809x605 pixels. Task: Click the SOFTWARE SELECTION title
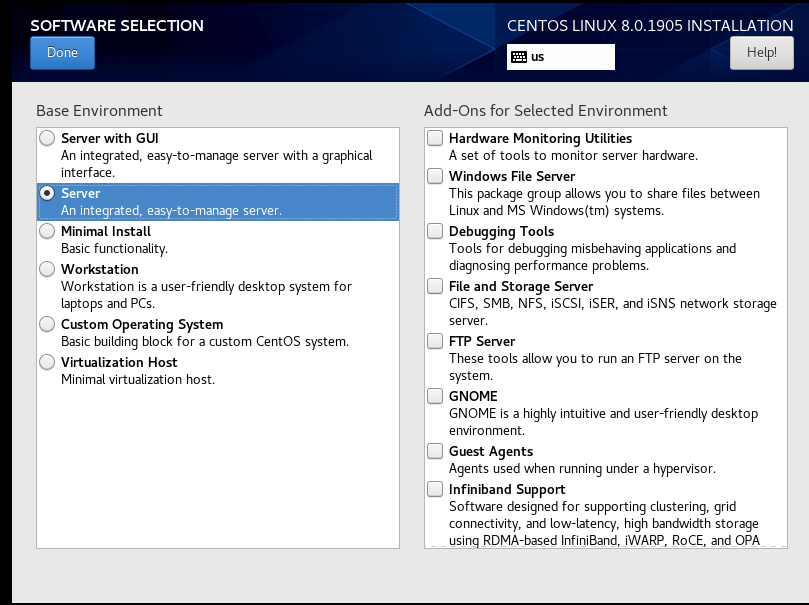(117, 26)
